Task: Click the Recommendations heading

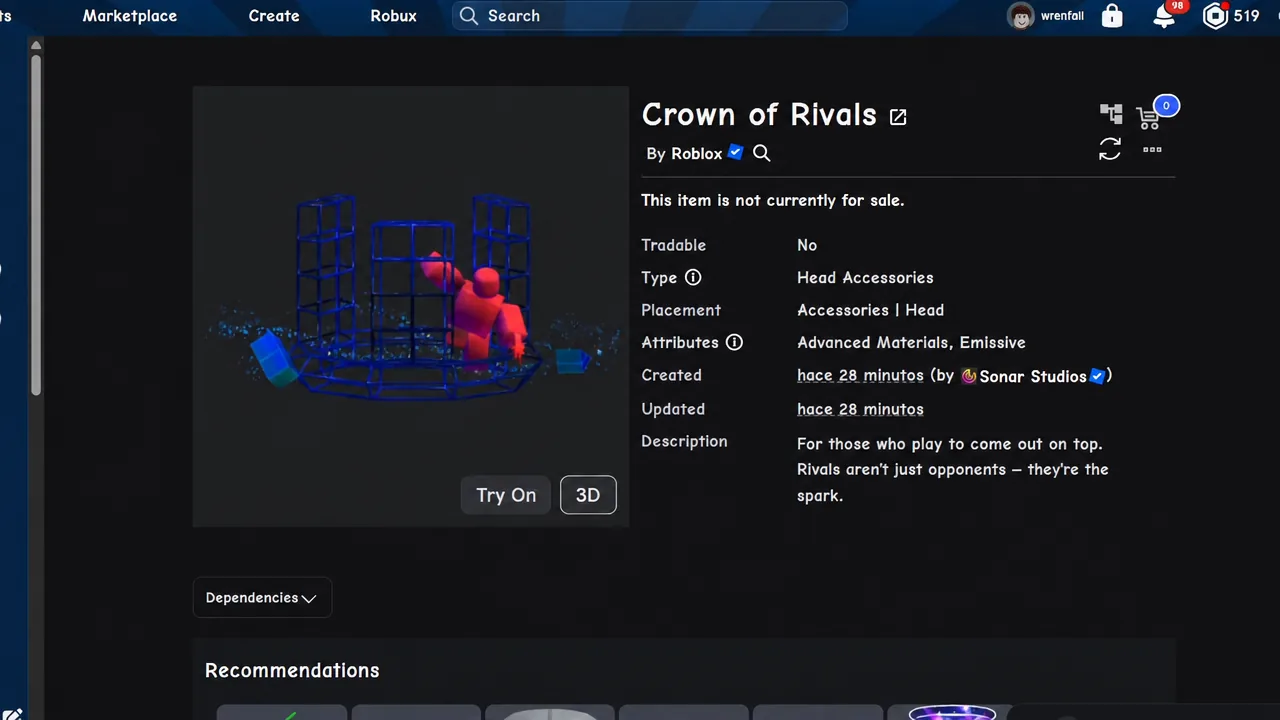Action: click(x=292, y=671)
